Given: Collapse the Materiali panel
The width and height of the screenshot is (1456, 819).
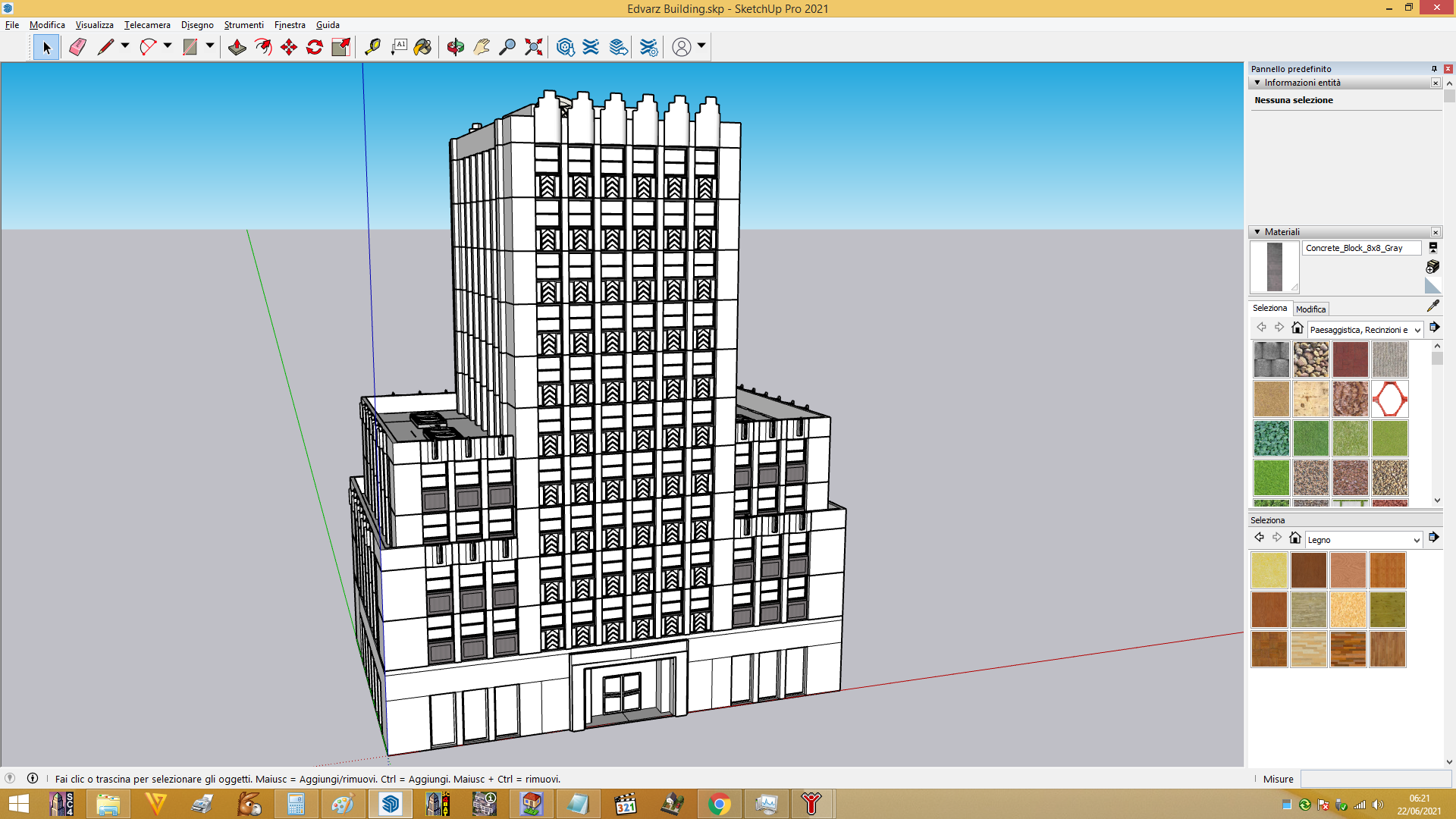Looking at the screenshot, I should click(1257, 232).
